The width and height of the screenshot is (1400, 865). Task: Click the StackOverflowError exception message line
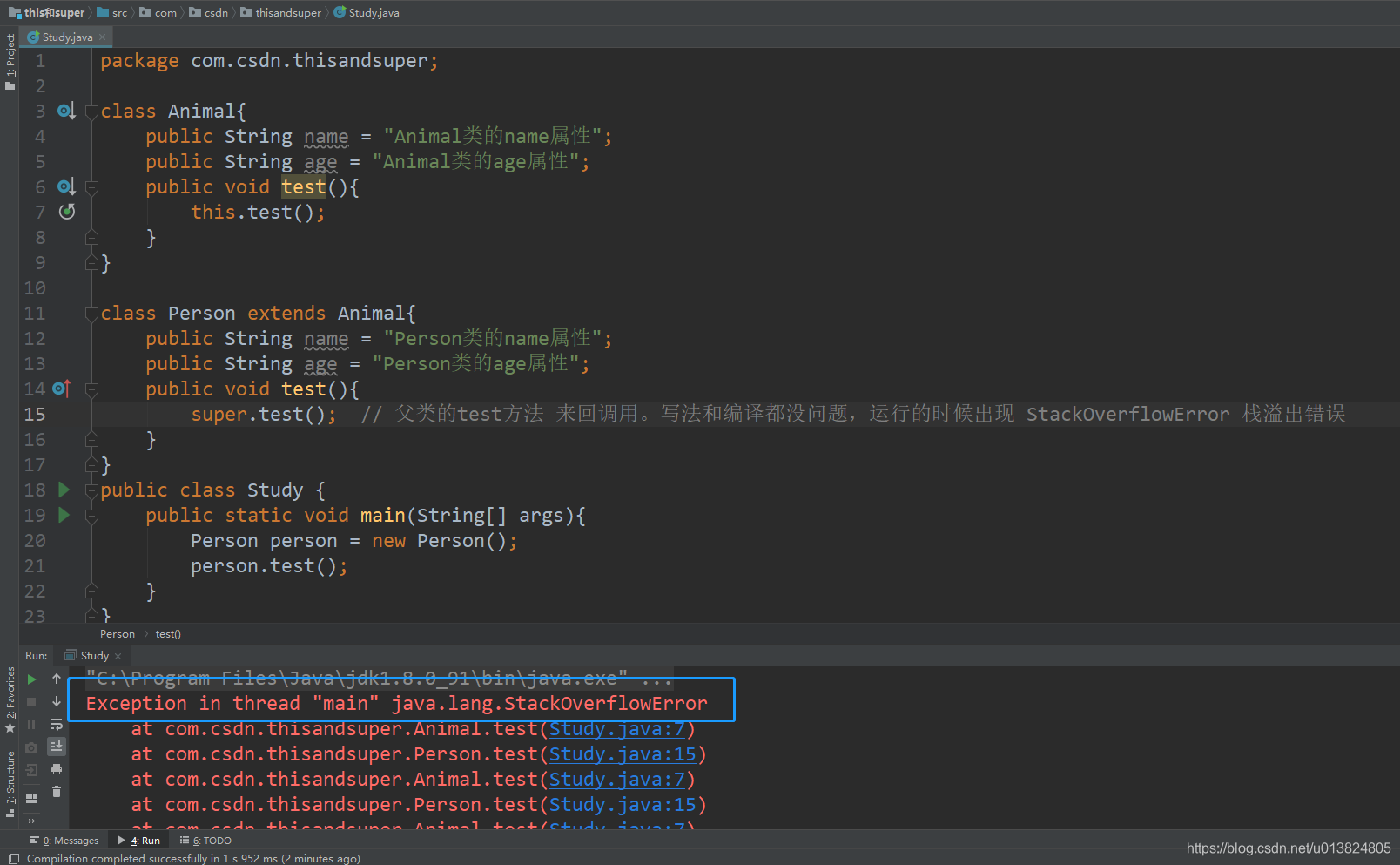click(397, 704)
